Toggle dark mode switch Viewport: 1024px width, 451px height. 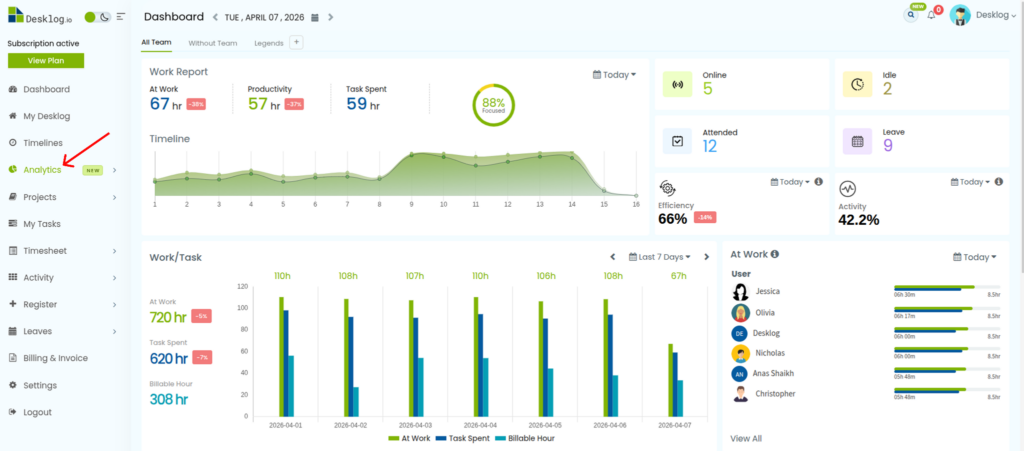click(x=101, y=17)
